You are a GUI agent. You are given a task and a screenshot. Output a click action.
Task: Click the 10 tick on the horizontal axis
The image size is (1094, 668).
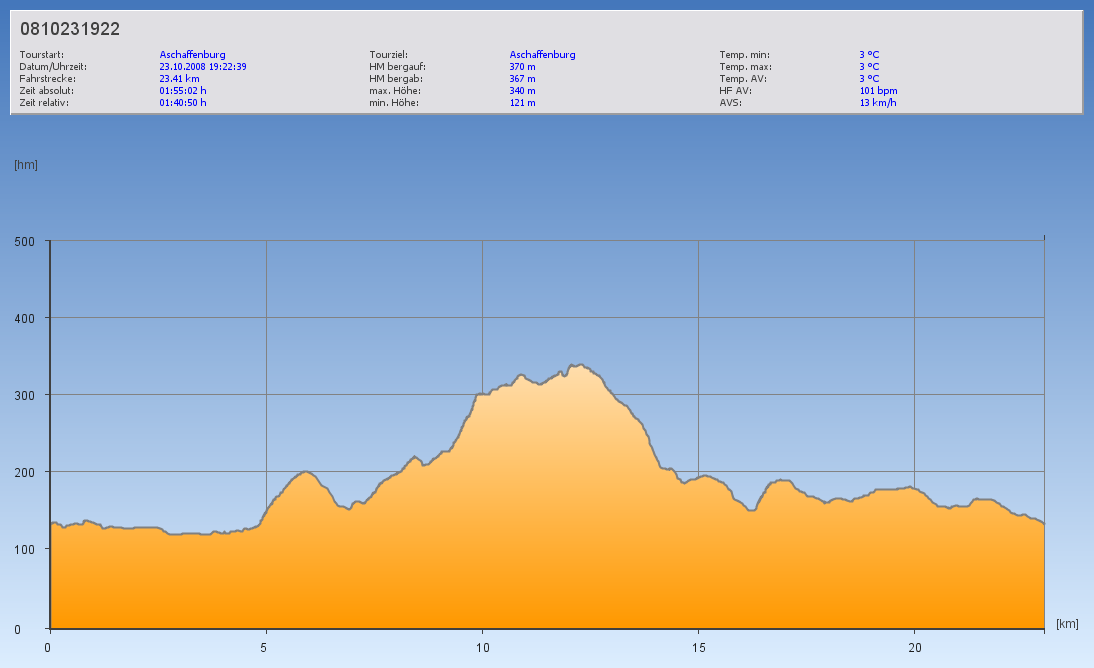tap(482, 648)
